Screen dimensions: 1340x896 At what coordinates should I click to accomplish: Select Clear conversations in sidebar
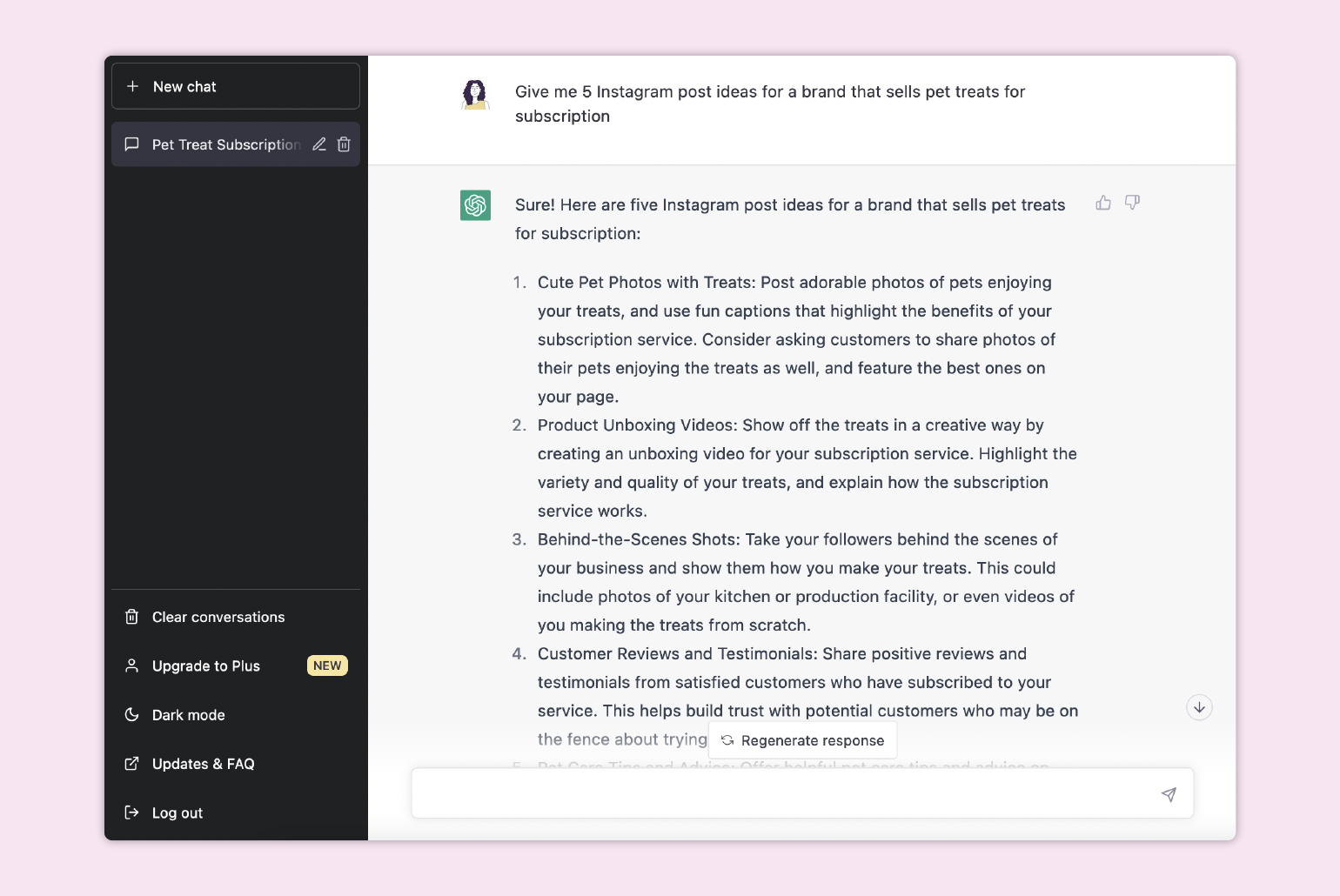click(x=218, y=617)
